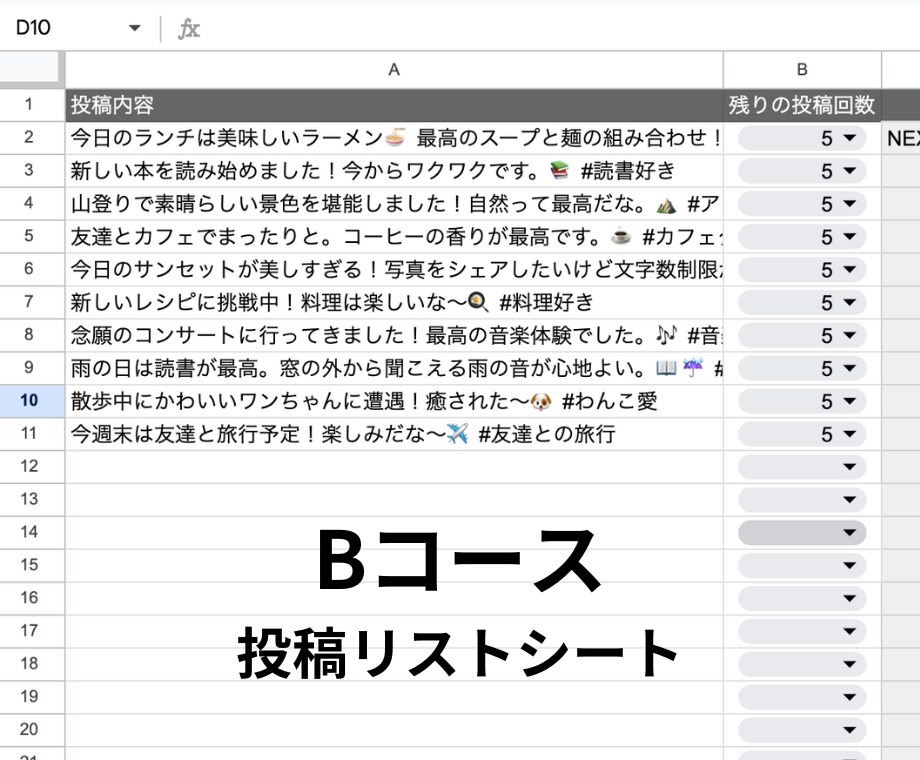920x760 pixels.
Task: Open the Name box dropdown arrow beside D10
Action: click(134, 28)
